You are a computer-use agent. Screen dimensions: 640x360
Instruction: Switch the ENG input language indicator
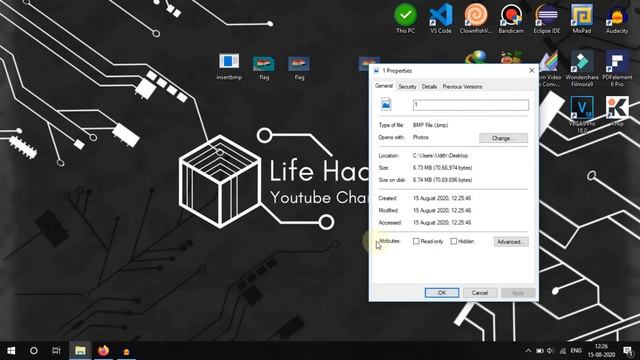click(x=576, y=351)
